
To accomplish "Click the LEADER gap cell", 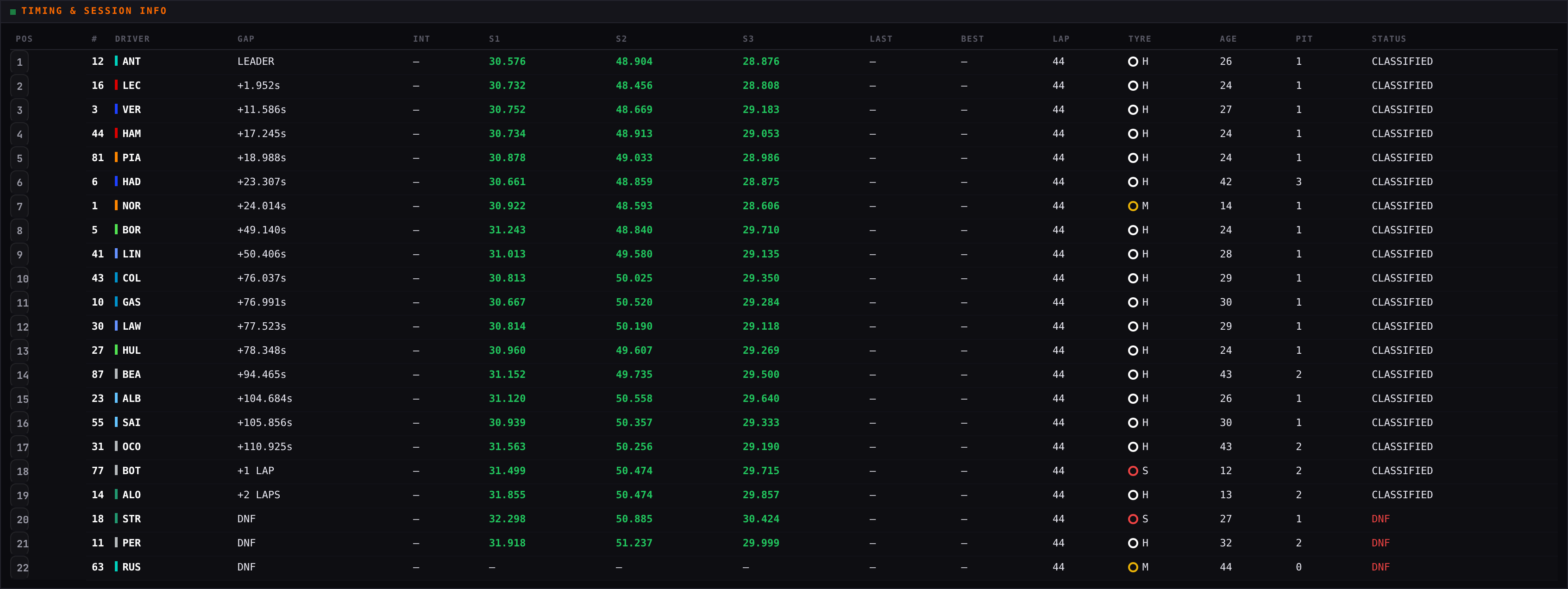I will pyautogui.click(x=256, y=62).
